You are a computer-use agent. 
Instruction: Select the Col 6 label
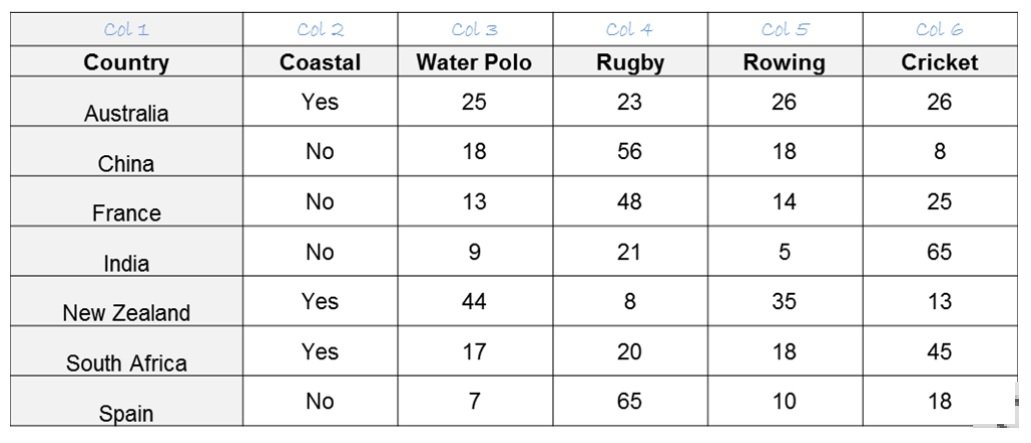[939, 30]
